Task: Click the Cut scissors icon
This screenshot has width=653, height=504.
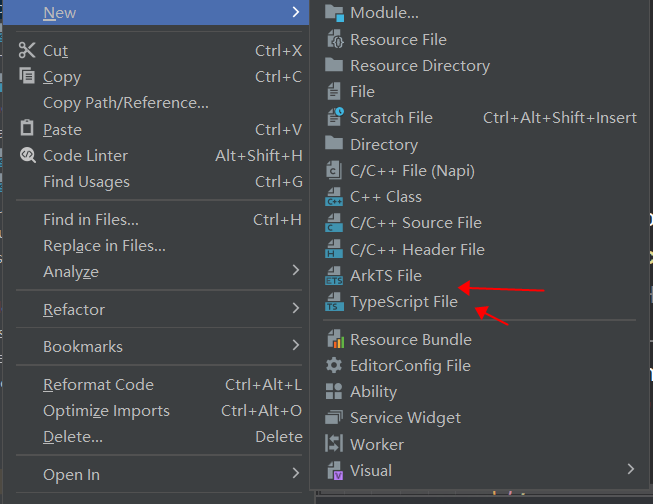Action: 27,51
